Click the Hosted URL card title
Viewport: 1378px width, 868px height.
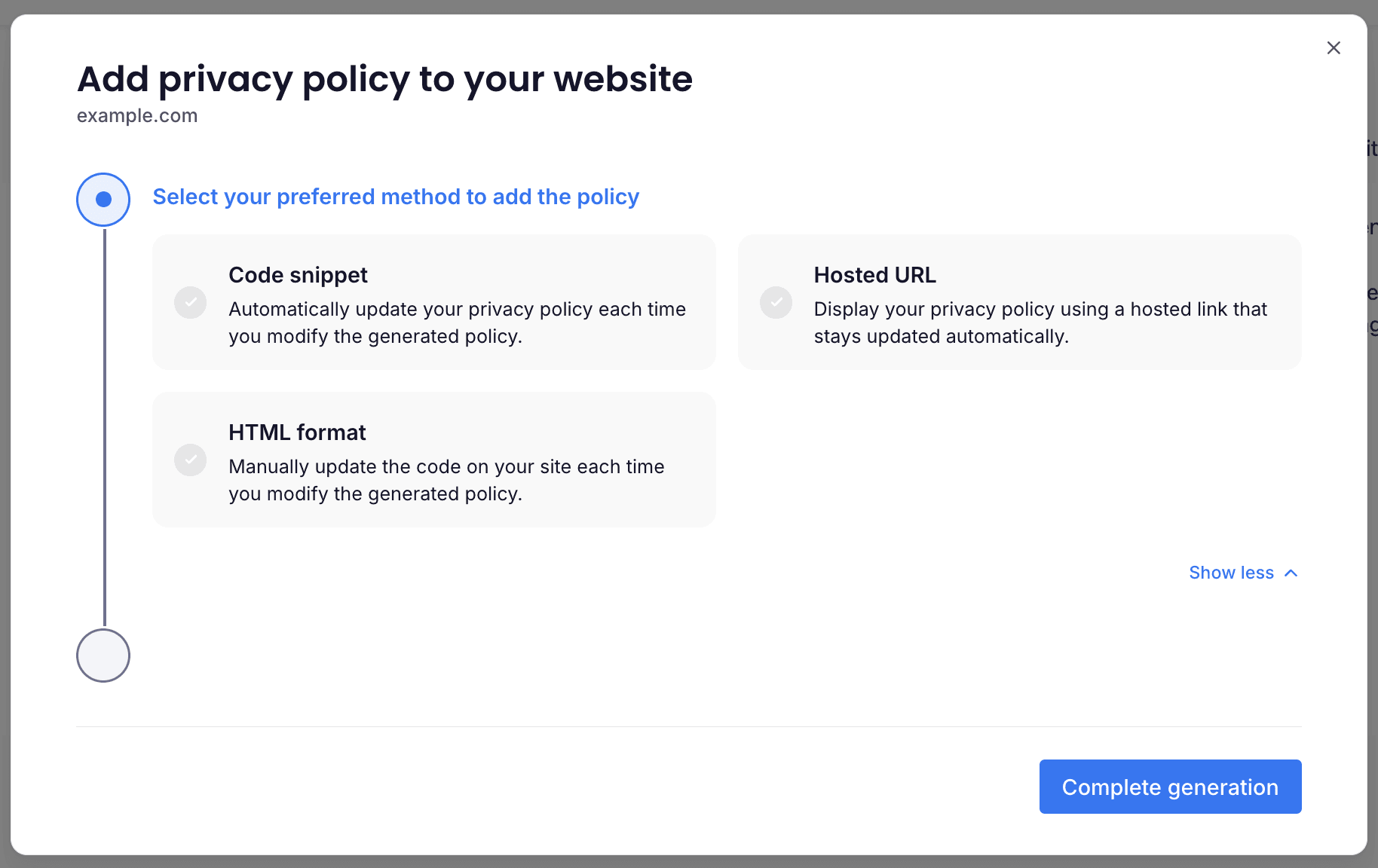874,275
